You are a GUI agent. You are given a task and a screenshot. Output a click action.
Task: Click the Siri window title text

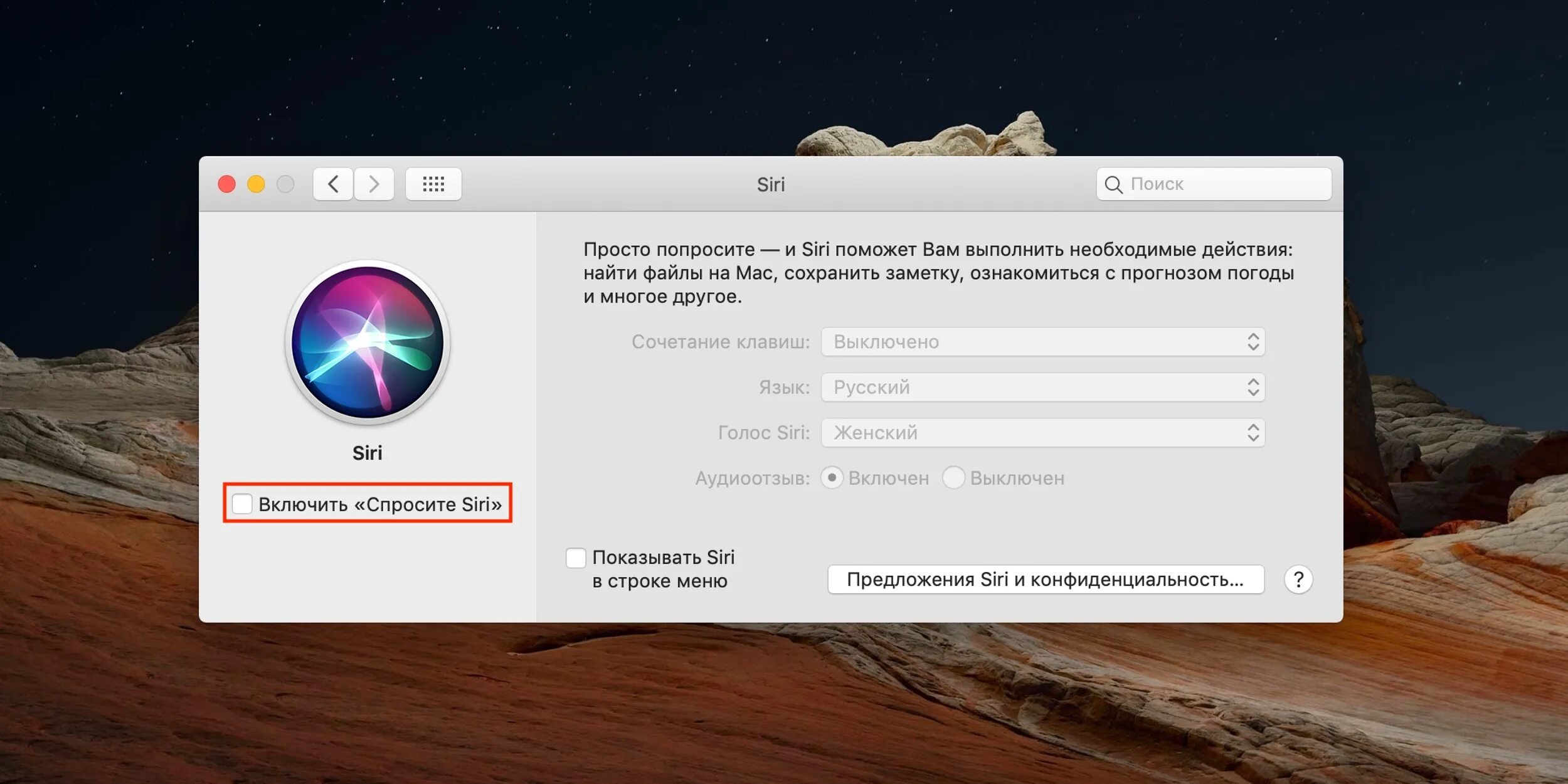[770, 184]
